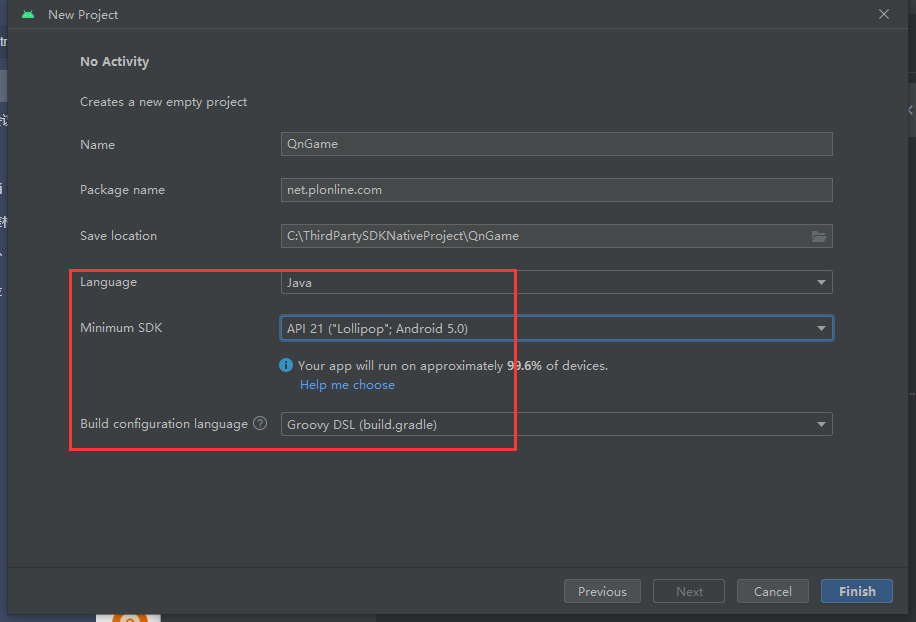Open the folder browser for Save location
The height and width of the screenshot is (622, 916).
click(x=819, y=236)
